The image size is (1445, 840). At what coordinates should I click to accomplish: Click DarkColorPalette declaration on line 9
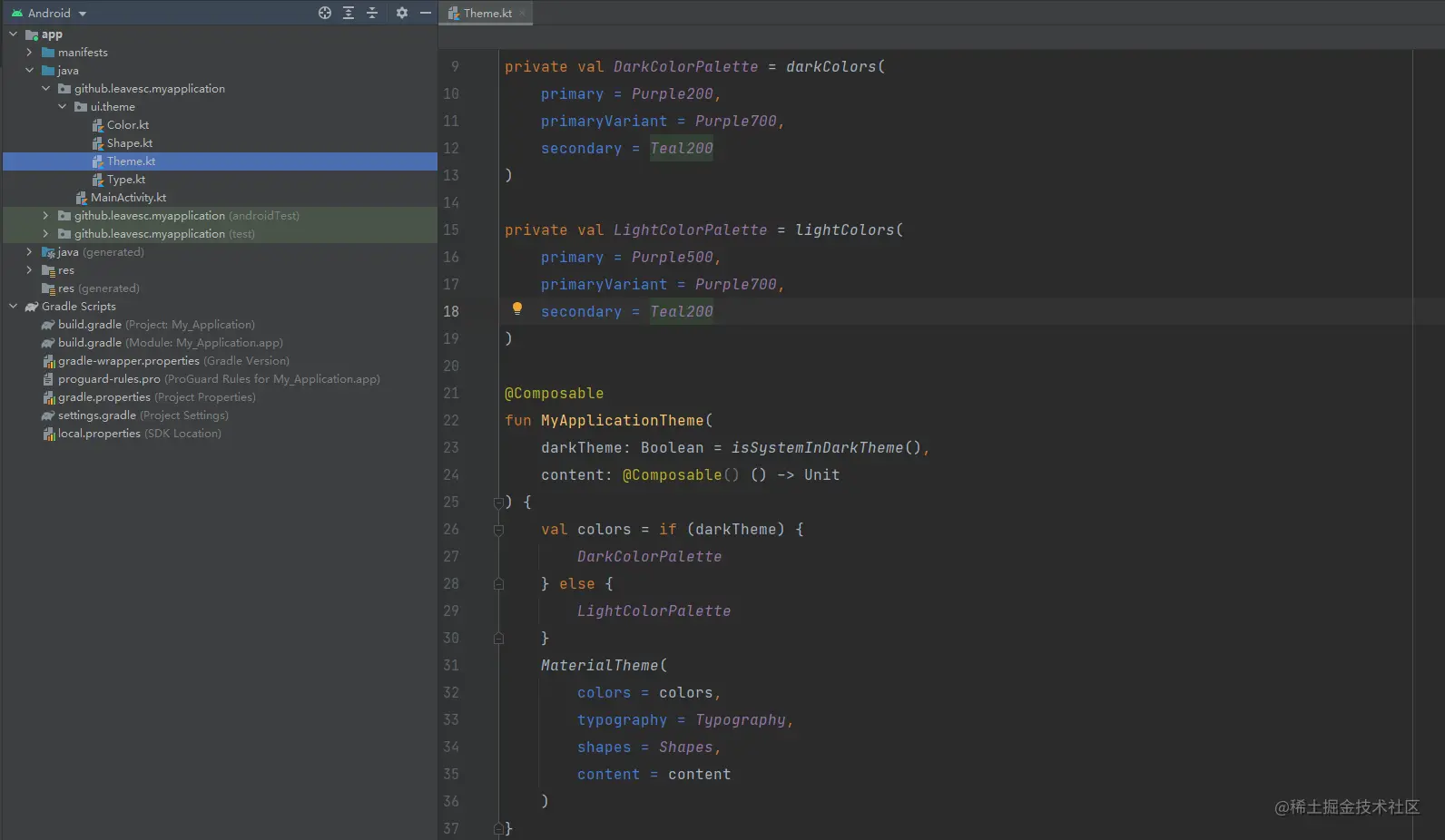(x=685, y=67)
